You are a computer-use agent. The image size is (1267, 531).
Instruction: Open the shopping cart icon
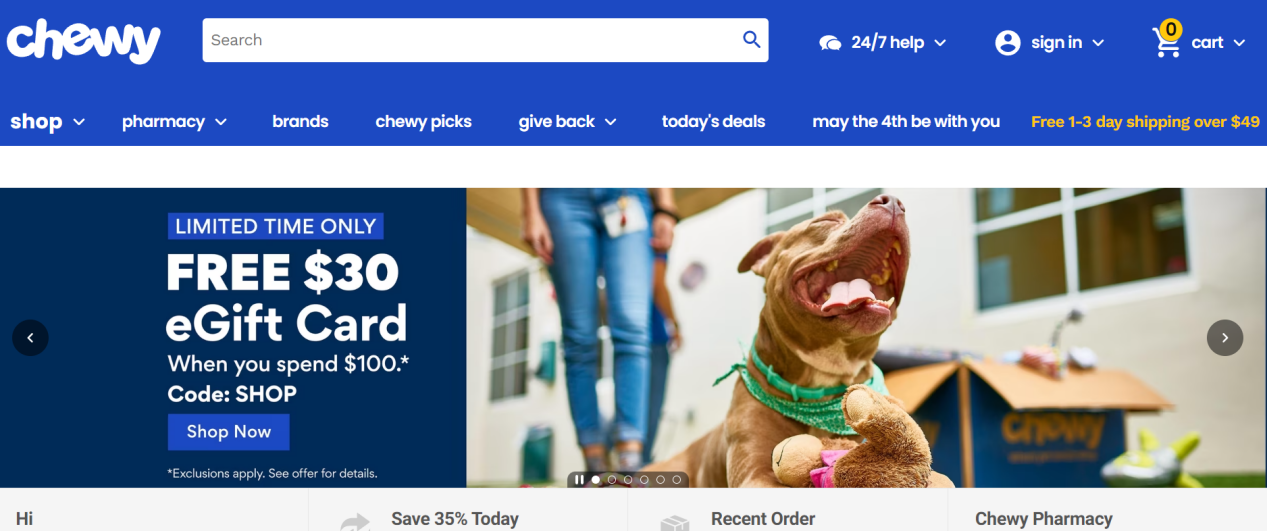tap(1167, 40)
